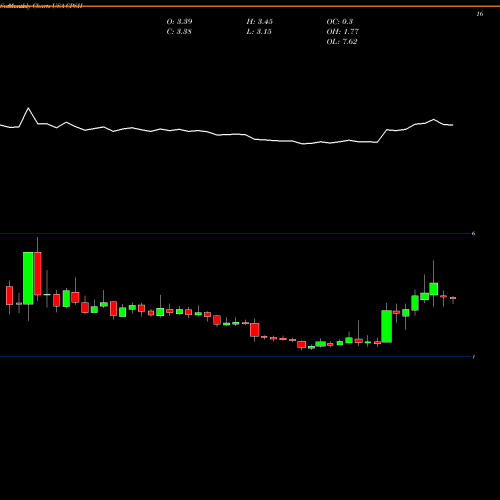This screenshot has width=500, height=500.
Task: Click the 'L: 3.15' low value
Action: pyautogui.click(x=259, y=32)
